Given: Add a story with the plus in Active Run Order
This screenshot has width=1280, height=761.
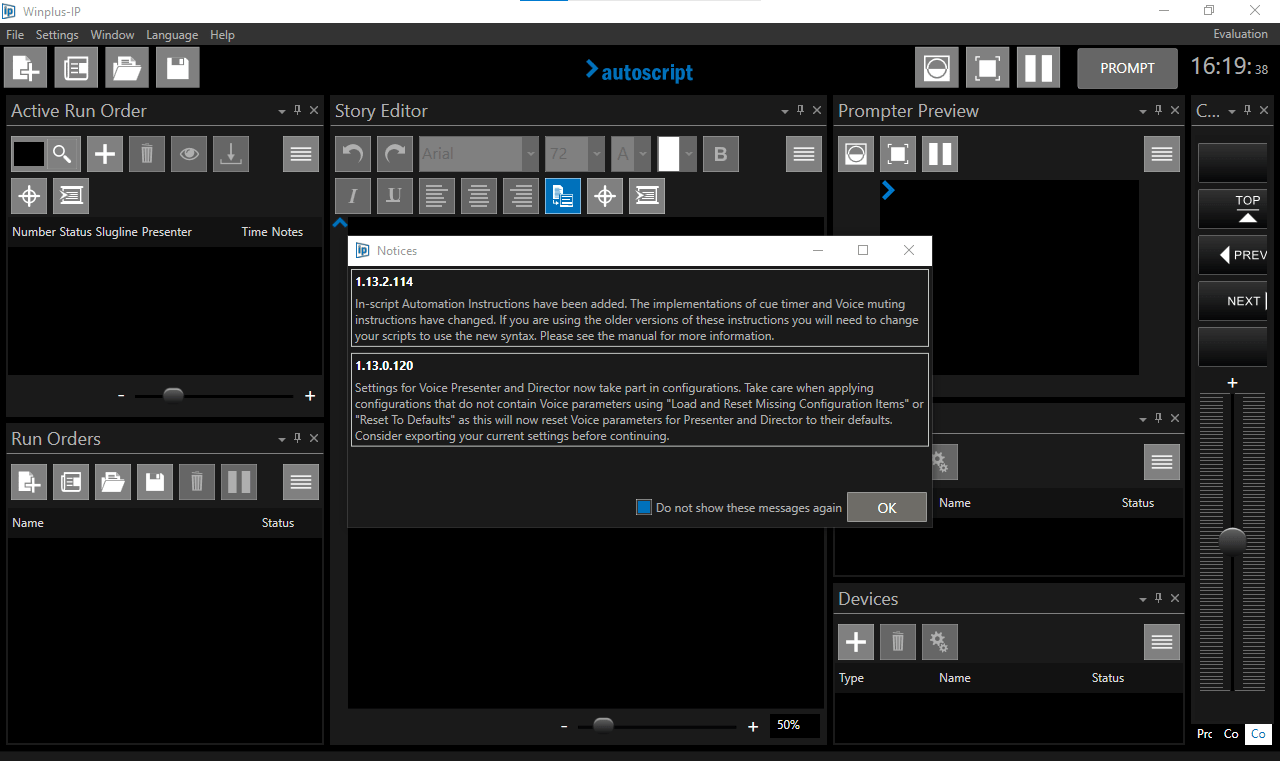Looking at the screenshot, I should click(x=105, y=154).
